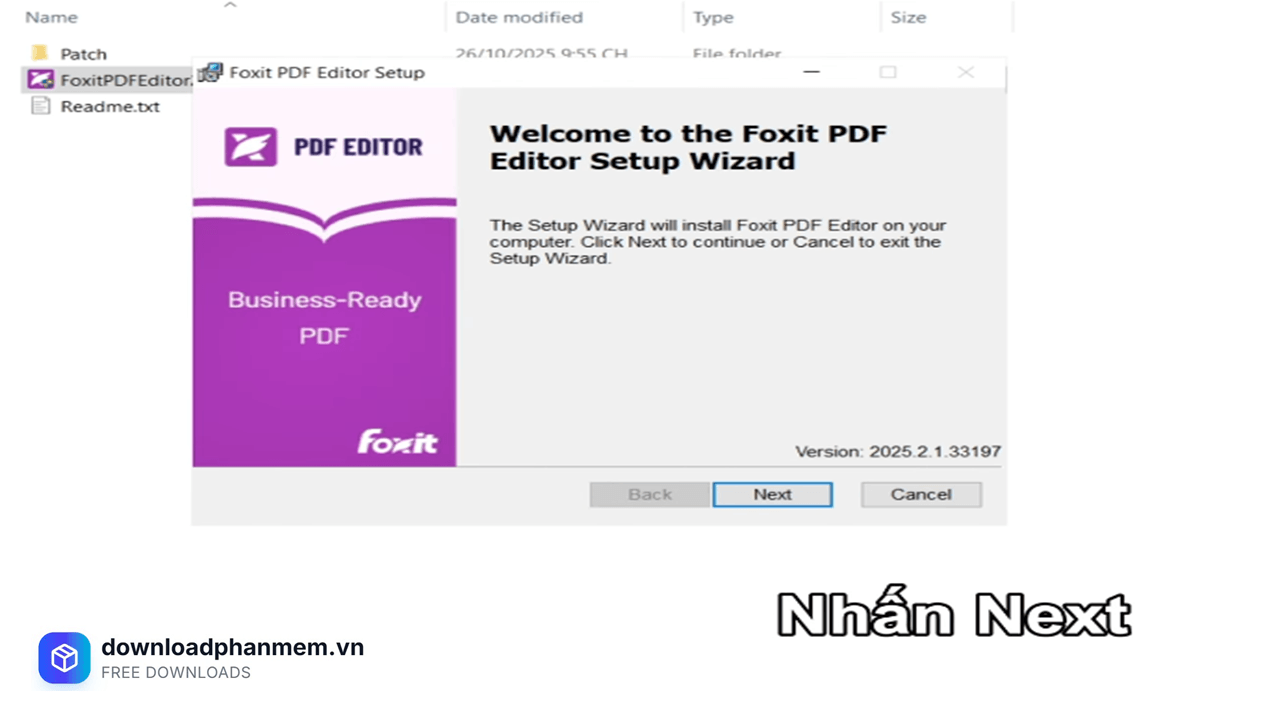Viewport: 1280px width, 720px height.
Task: Close the Foxit PDF Editor Setup dialog
Action: (x=965, y=72)
